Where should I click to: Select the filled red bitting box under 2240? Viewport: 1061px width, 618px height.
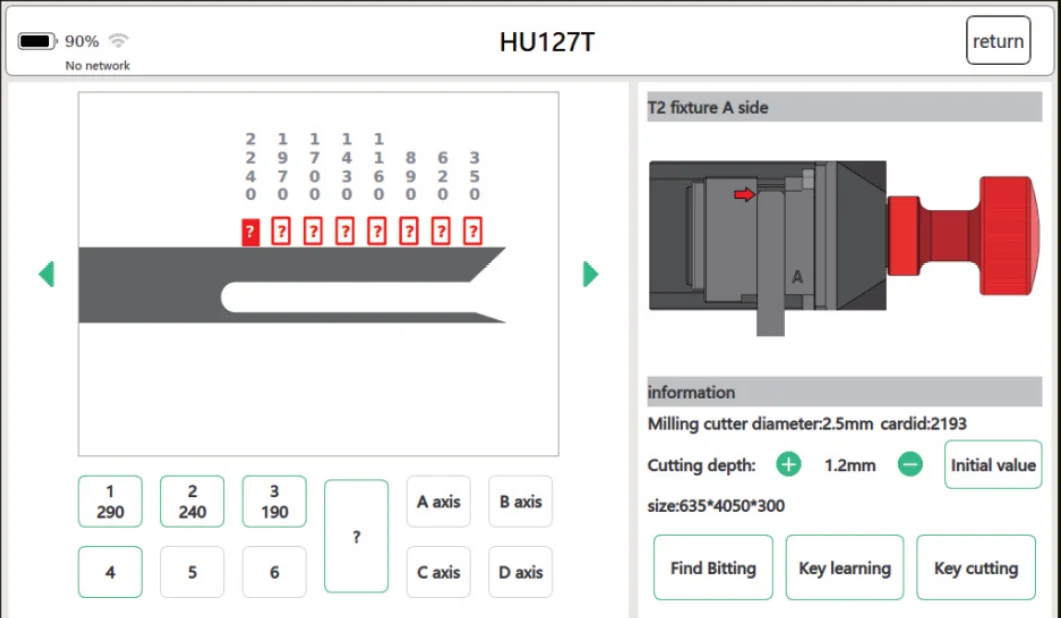[x=250, y=231]
